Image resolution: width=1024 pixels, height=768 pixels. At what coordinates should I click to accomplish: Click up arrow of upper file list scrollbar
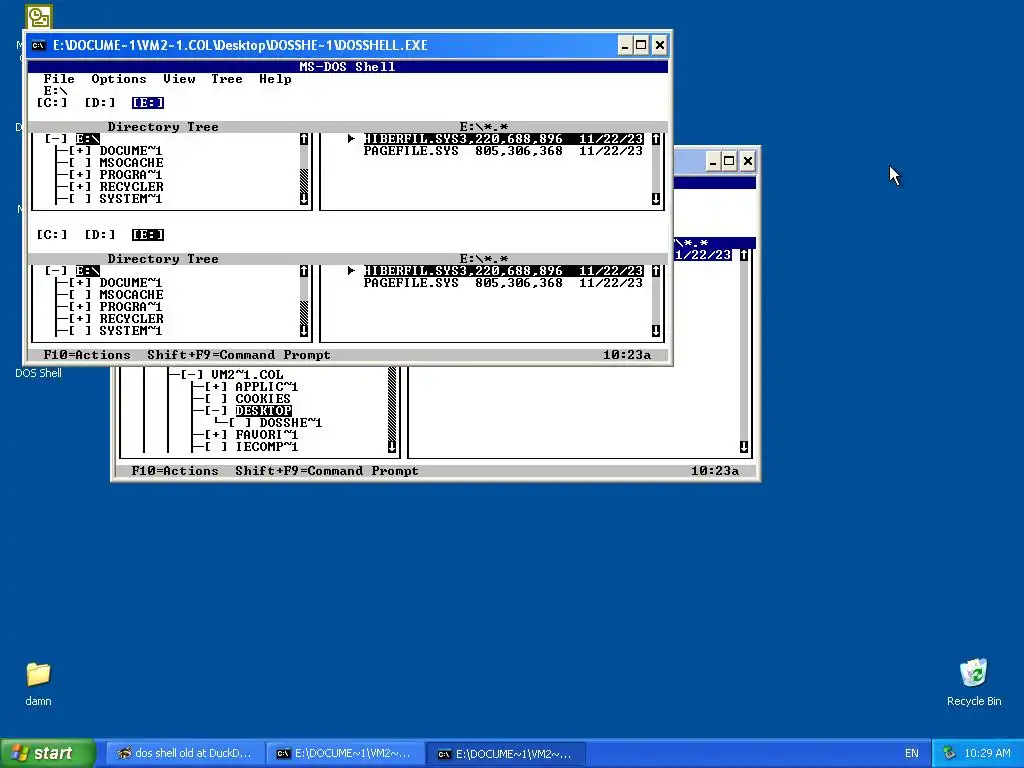(656, 139)
